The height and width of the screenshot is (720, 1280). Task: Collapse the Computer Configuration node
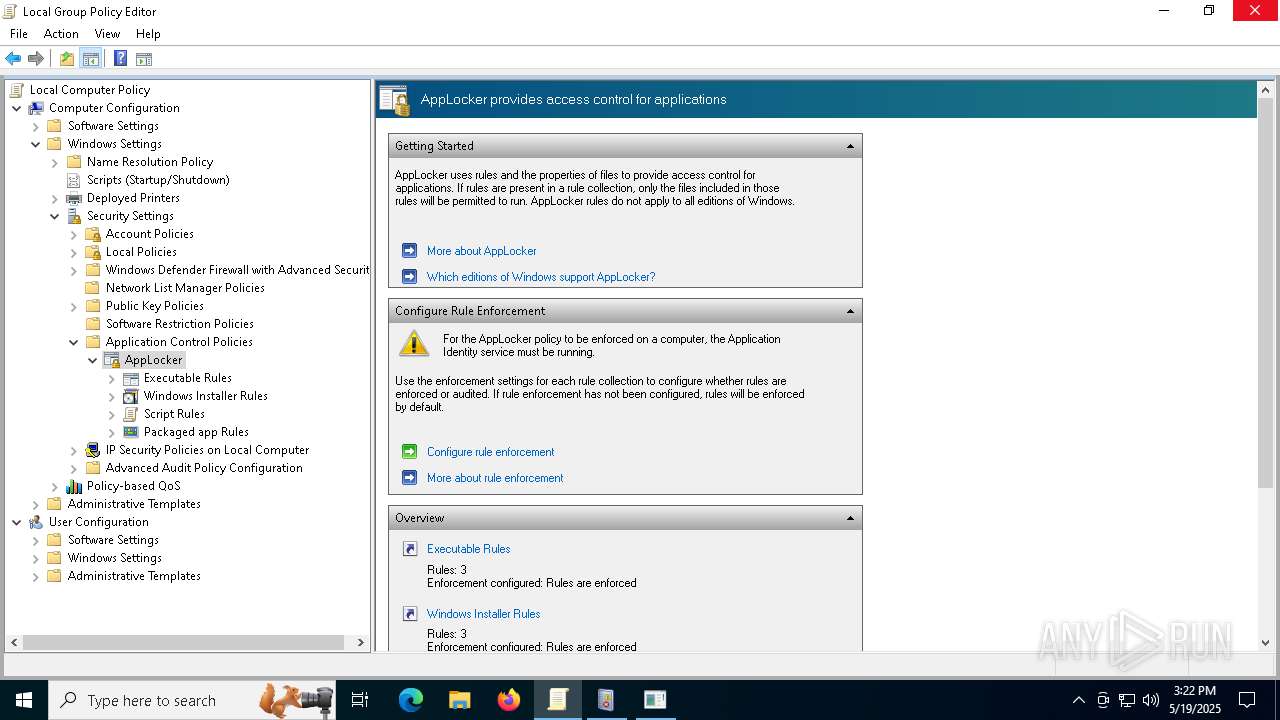tap(17, 108)
